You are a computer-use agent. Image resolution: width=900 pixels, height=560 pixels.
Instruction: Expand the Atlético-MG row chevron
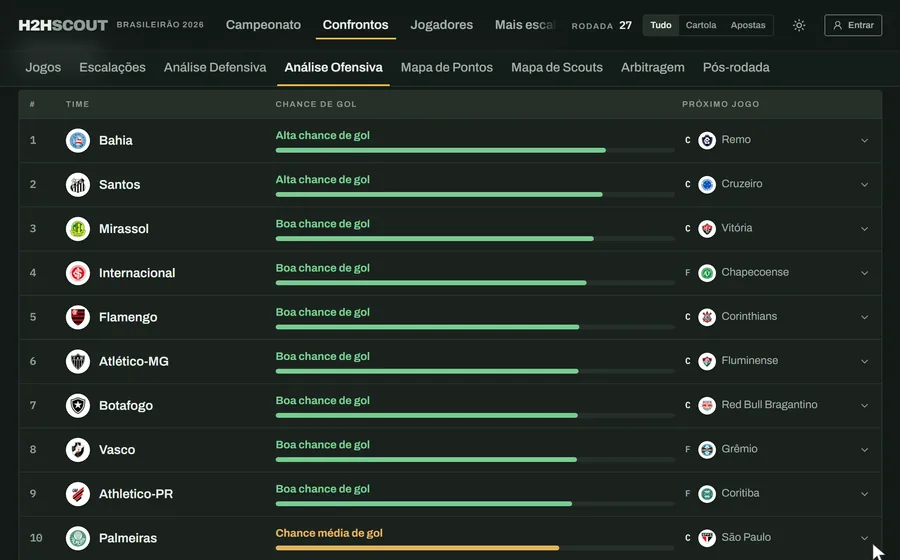coord(864,361)
